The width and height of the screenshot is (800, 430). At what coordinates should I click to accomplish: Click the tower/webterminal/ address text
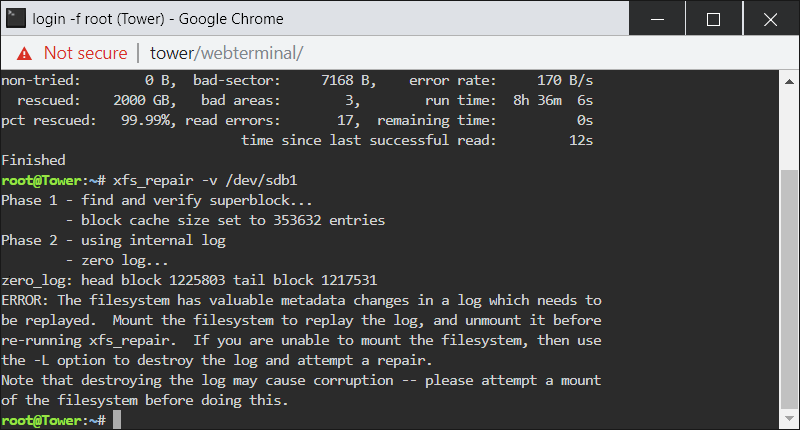[227, 53]
